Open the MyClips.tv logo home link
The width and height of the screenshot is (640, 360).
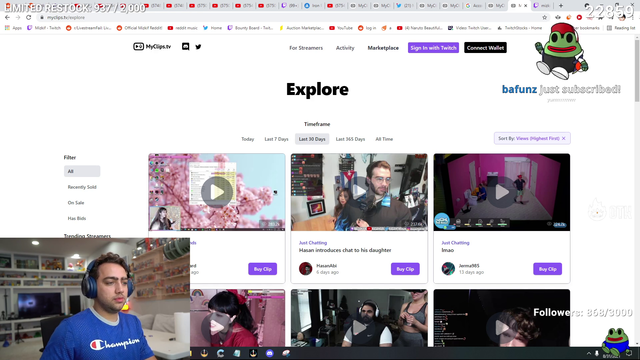152,47
